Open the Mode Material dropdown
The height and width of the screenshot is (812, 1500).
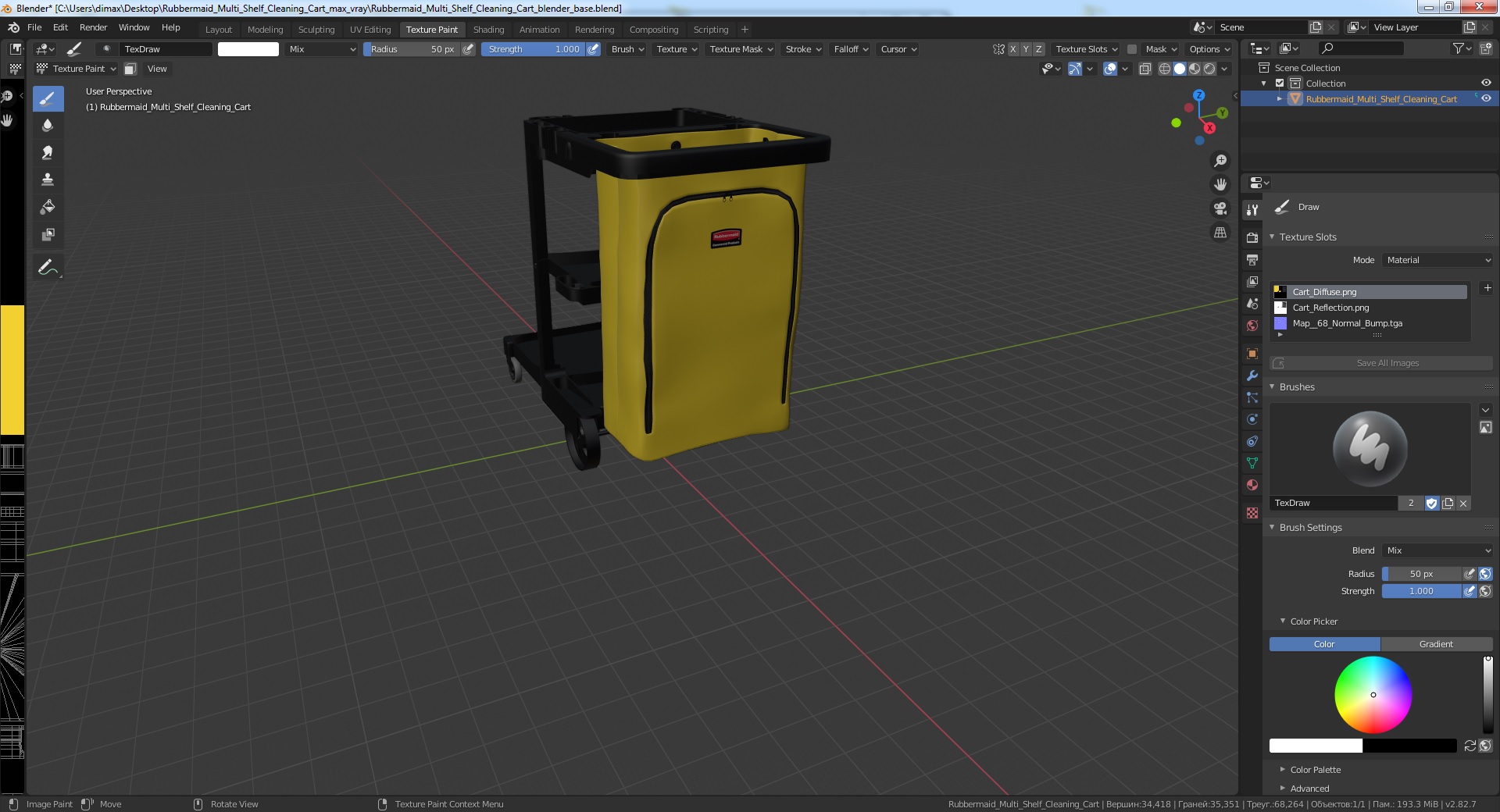[1437, 260]
